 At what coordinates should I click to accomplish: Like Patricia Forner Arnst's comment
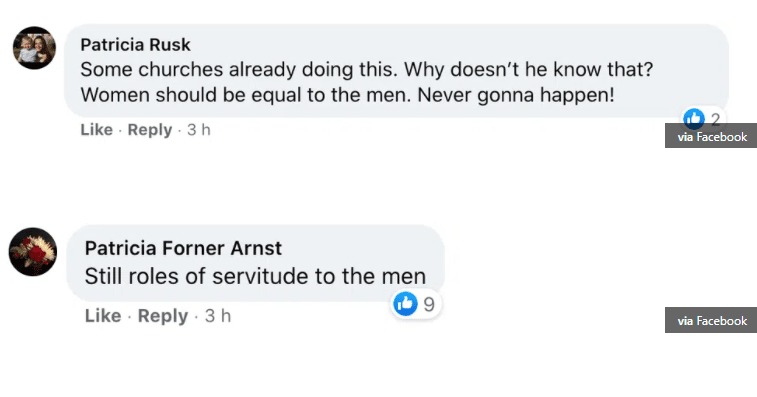click(x=103, y=315)
